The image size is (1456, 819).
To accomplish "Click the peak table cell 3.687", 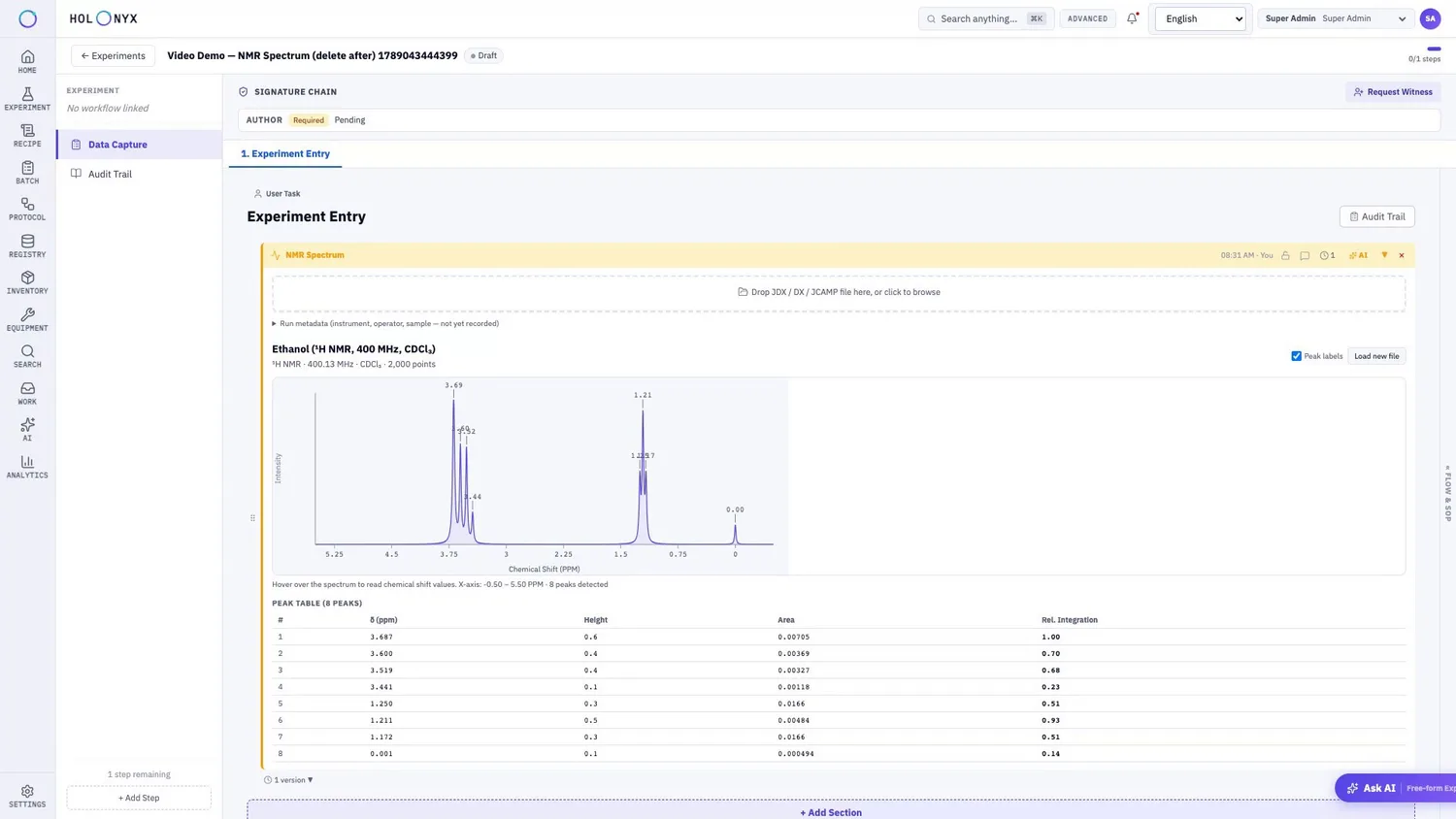I will tap(381, 637).
